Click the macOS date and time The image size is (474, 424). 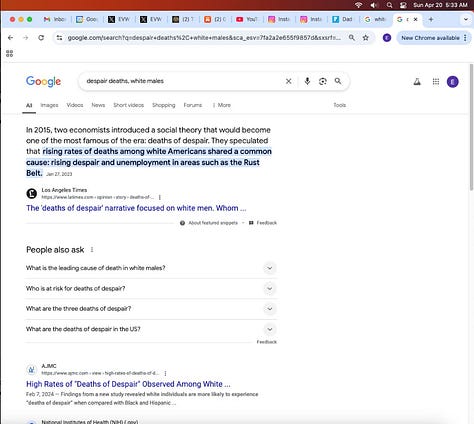pyautogui.click(x=440, y=5)
